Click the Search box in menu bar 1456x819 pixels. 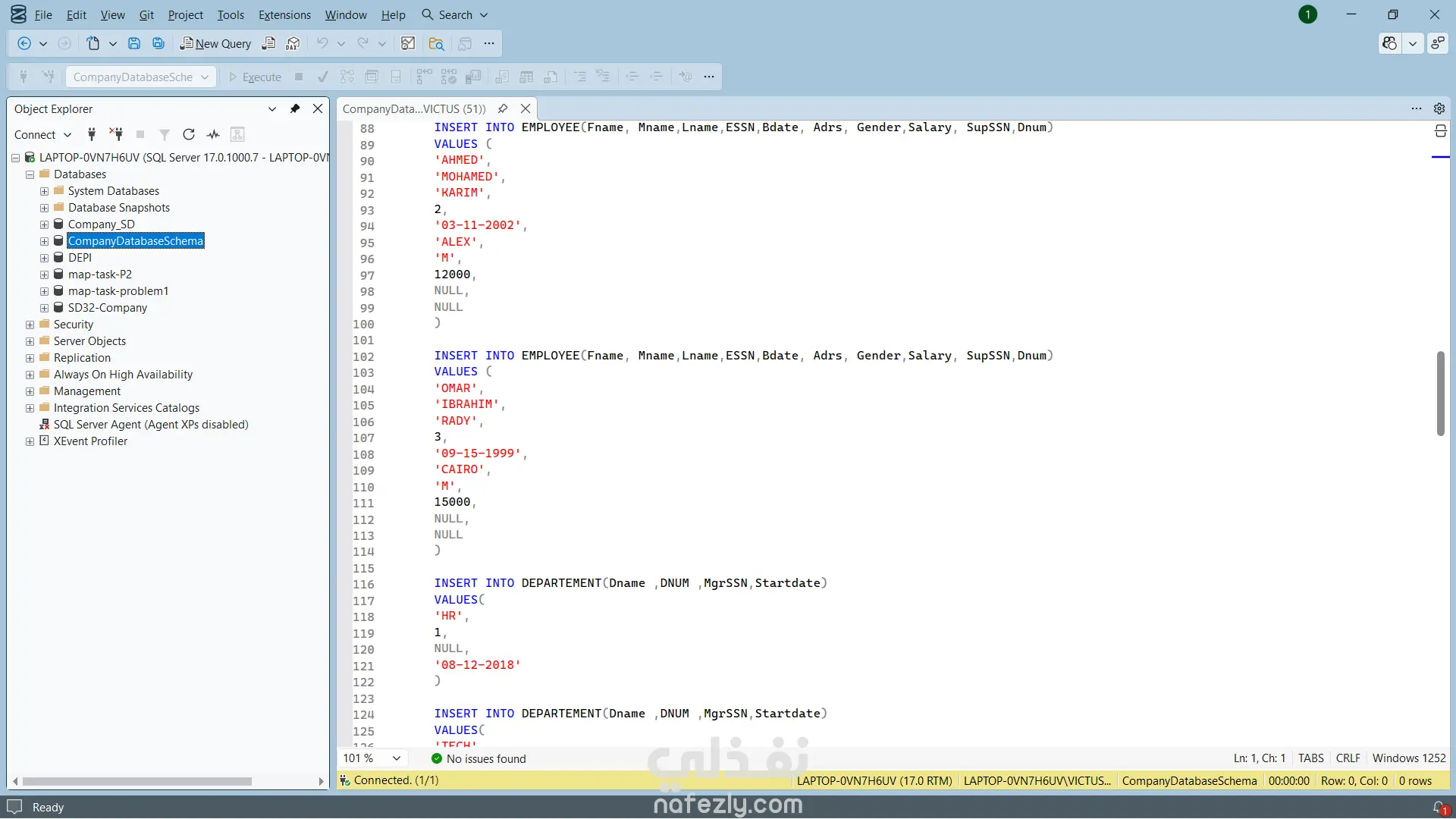point(455,14)
